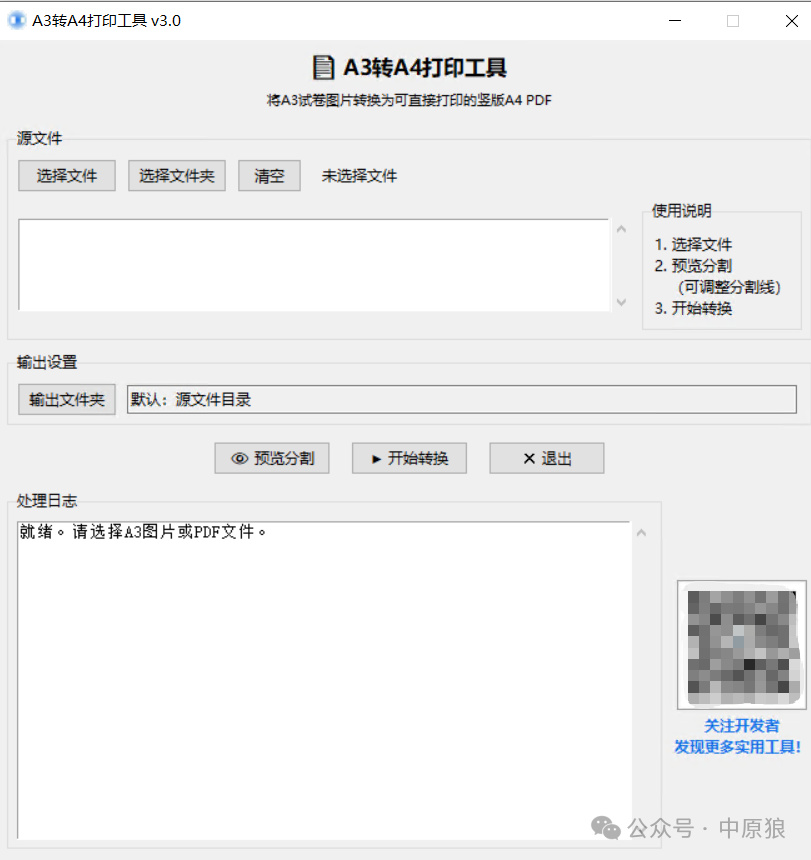Click the note (可调整分割线)
Viewport: 811px width, 860px height.
(729, 287)
